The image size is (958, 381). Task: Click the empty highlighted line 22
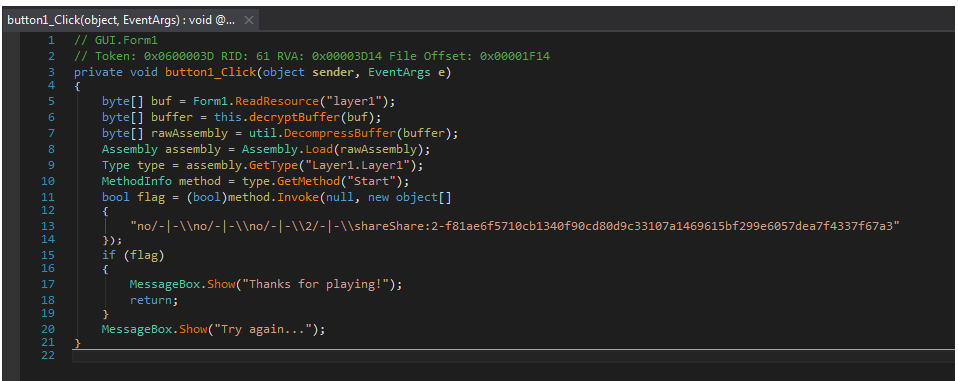(x=512, y=355)
